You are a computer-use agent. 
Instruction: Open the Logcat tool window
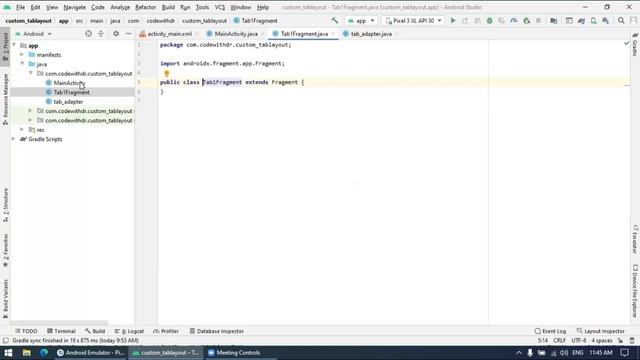tap(129, 331)
